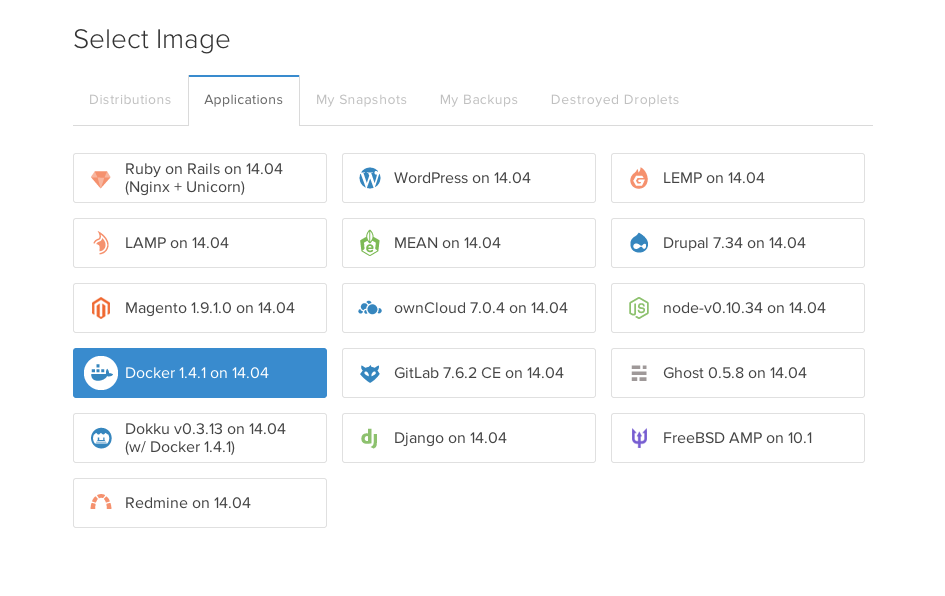Click the FreeBSD trident icon
945x596 pixels.
(x=639, y=438)
